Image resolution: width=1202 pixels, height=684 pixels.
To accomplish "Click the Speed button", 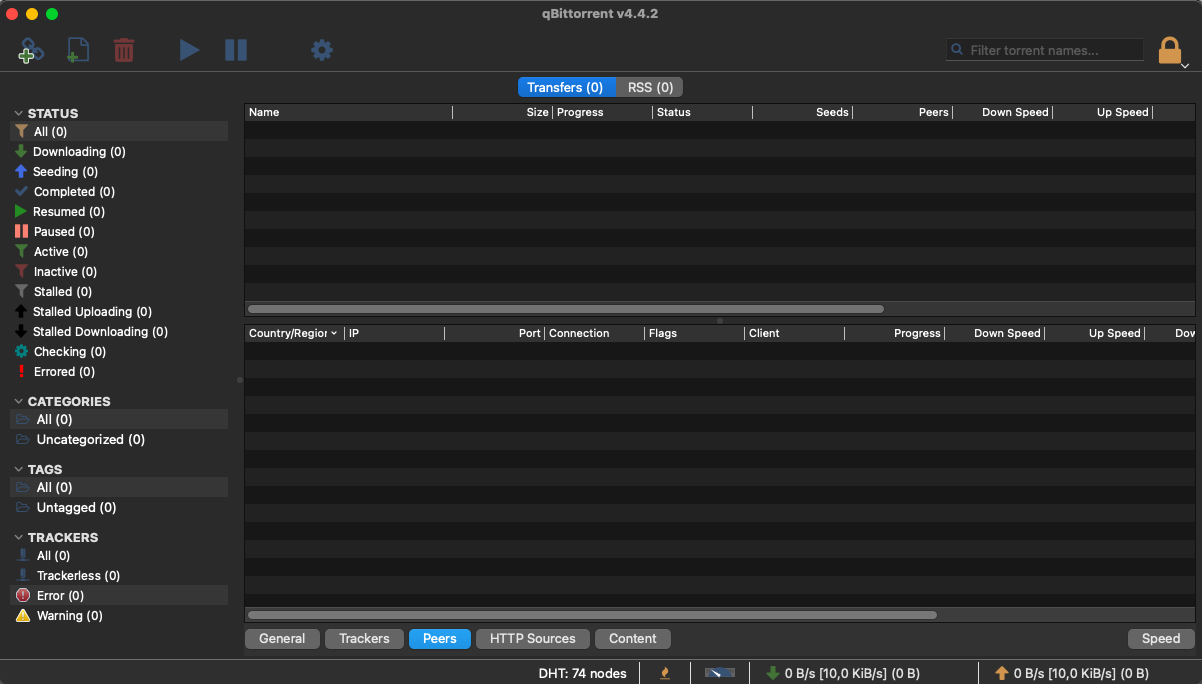I will click(1161, 638).
